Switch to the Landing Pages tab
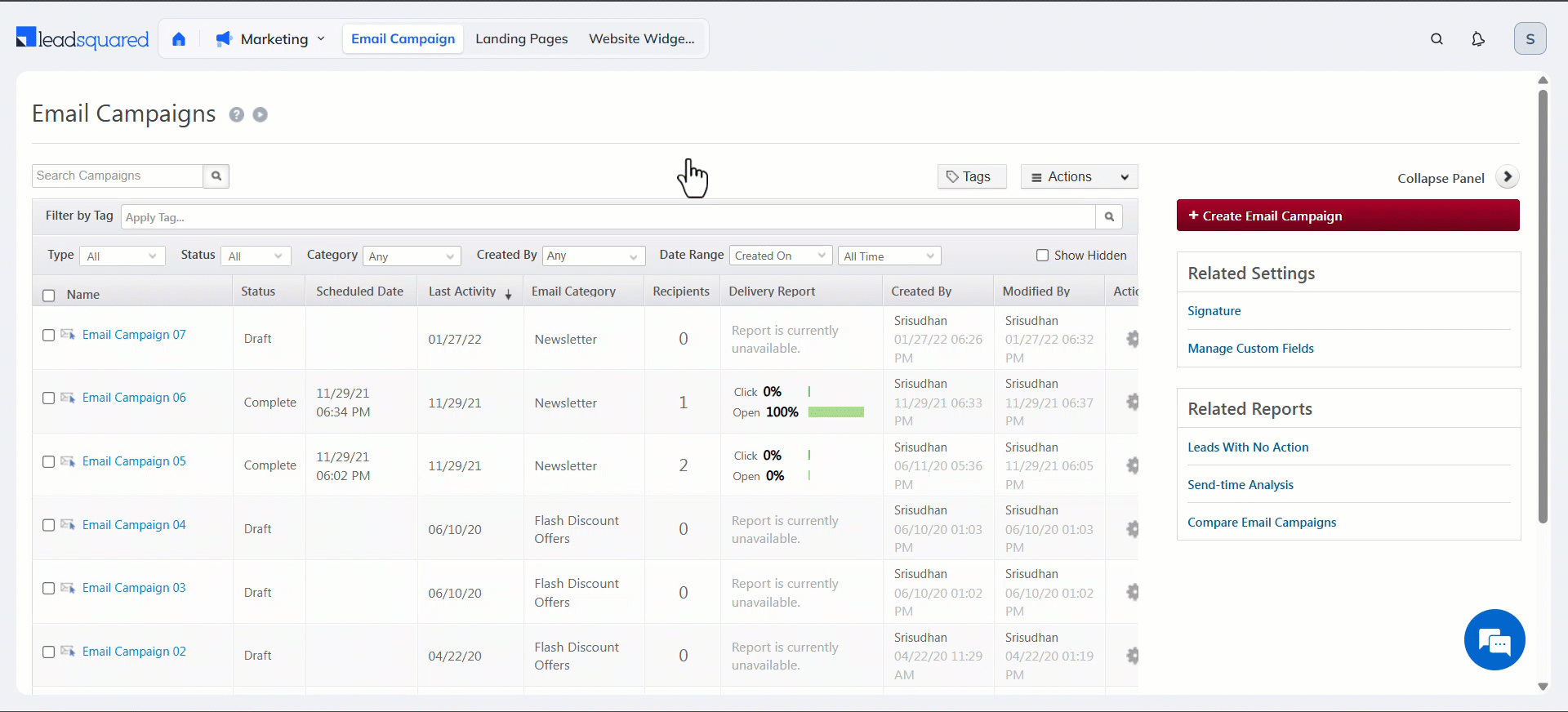Screen dimensions: 1568x712 pos(521,39)
